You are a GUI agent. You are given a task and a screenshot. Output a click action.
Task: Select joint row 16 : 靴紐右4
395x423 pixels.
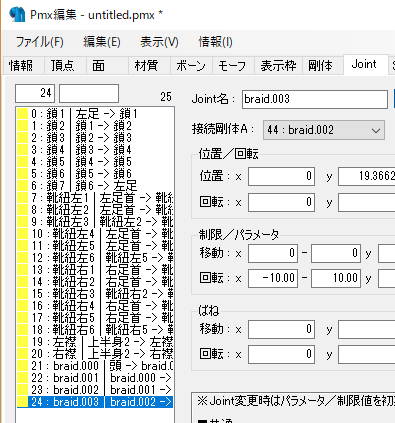click(95, 306)
